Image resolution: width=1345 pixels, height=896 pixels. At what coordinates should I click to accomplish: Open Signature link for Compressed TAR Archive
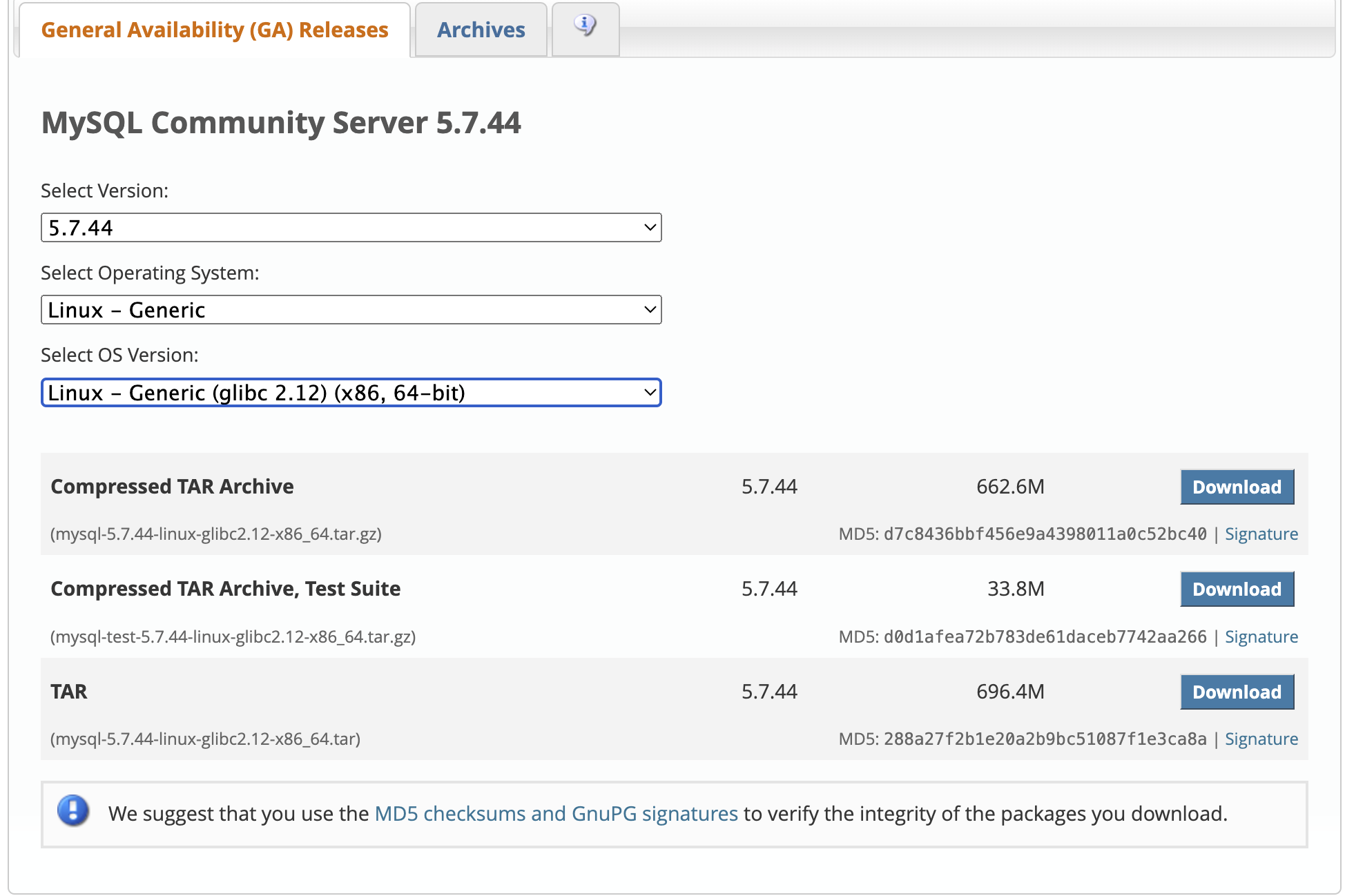point(1261,534)
